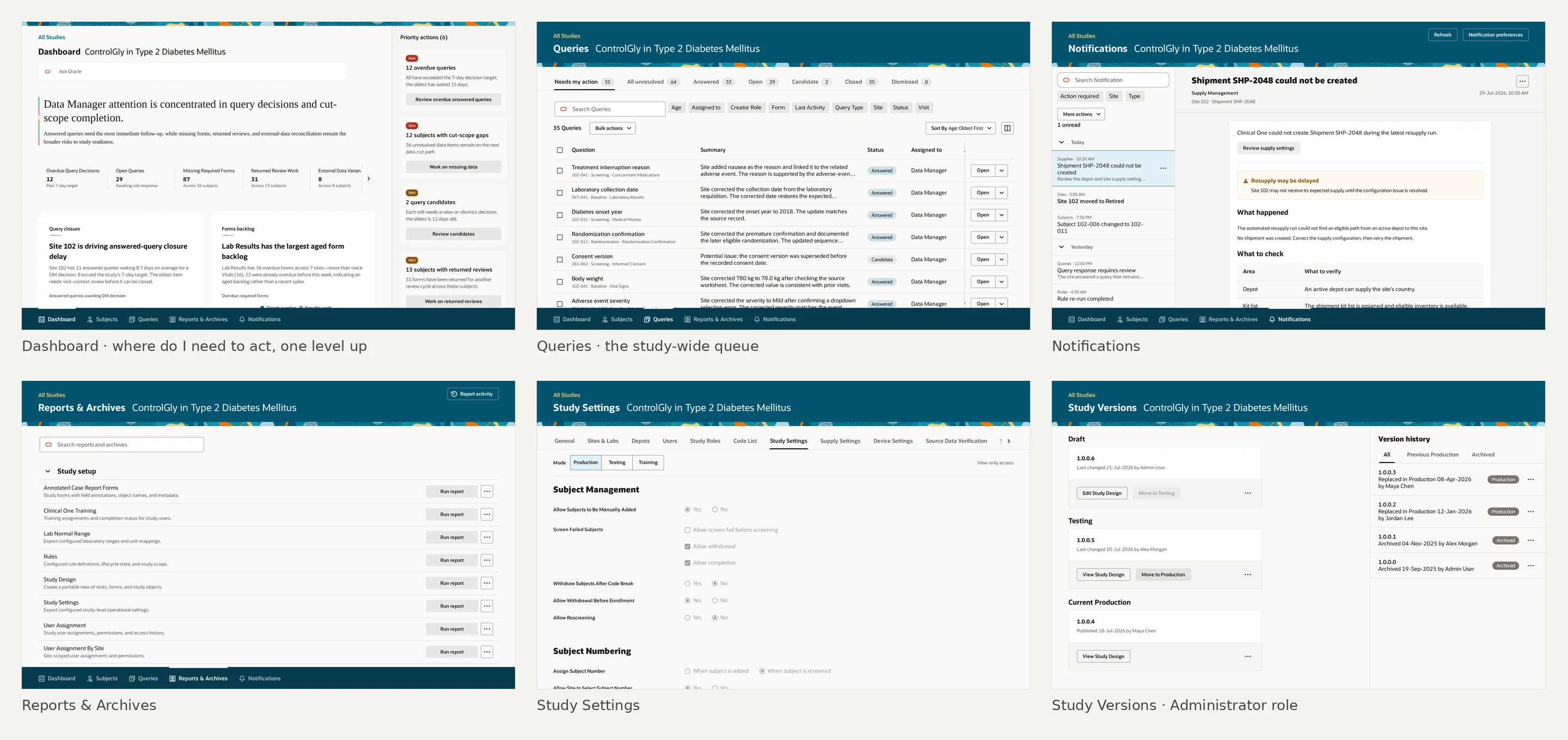Click the clock icon on the Report activity button
Image resolution: width=1568 pixels, height=740 pixels.
pos(454,394)
